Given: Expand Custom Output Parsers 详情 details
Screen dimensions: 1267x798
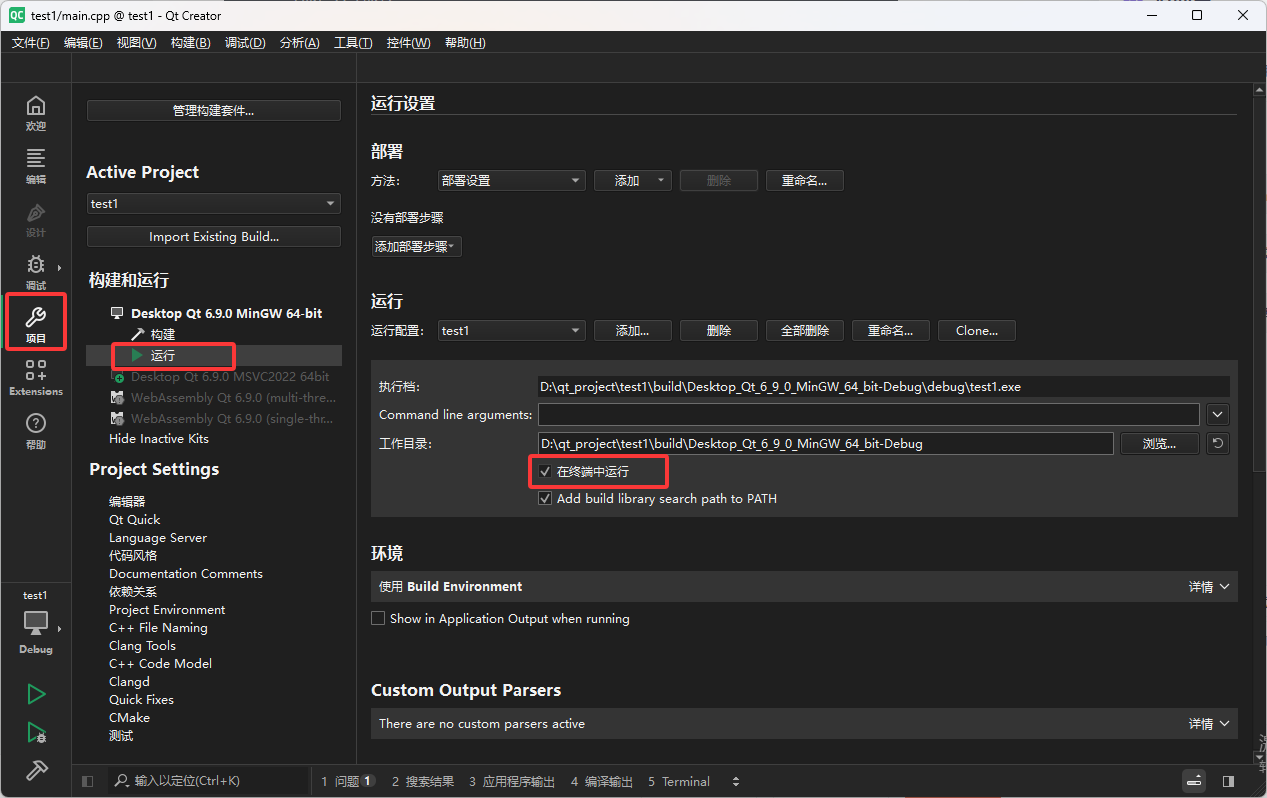Looking at the screenshot, I should [1209, 724].
